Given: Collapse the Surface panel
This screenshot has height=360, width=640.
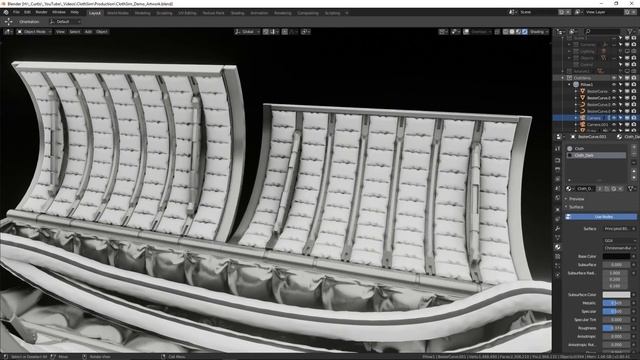Looking at the screenshot, I should pyautogui.click(x=576, y=207).
